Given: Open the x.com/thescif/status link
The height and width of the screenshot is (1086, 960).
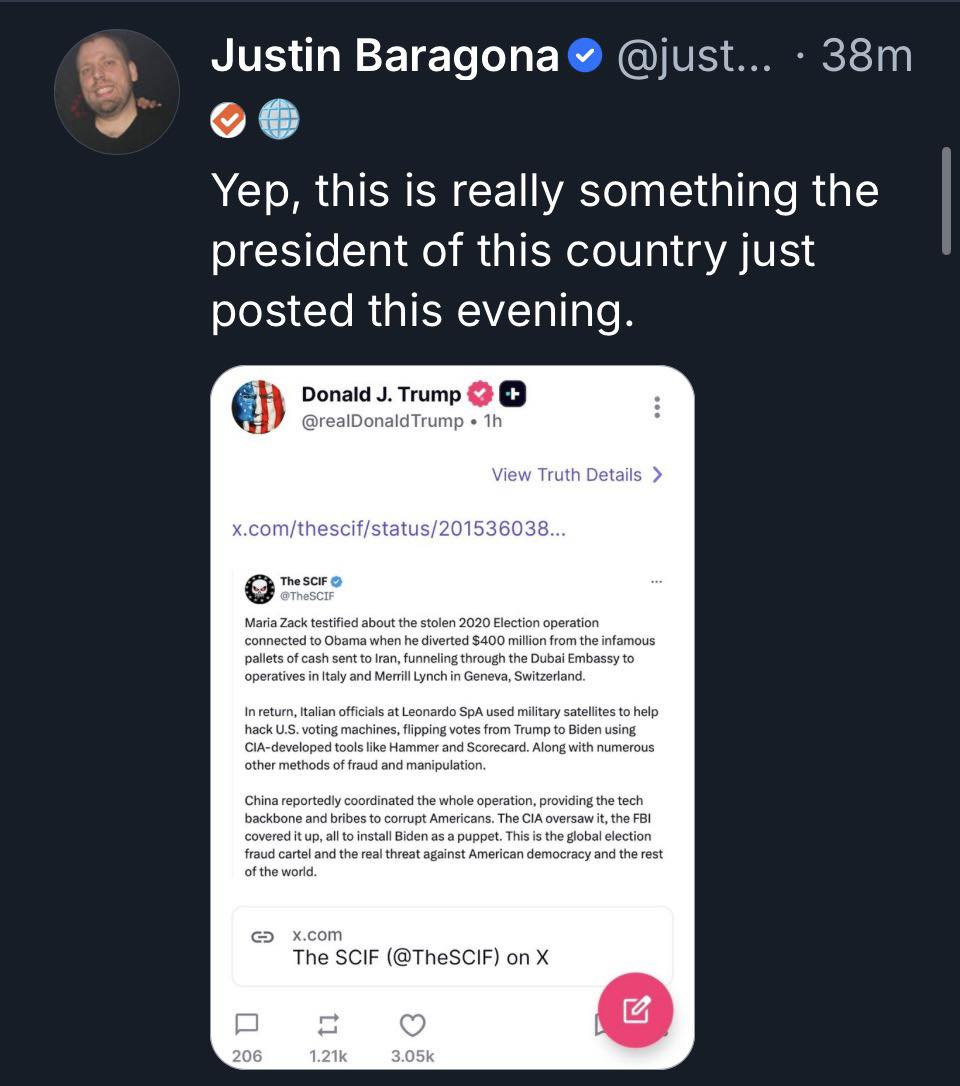Looking at the screenshot, I should (399, 528).
